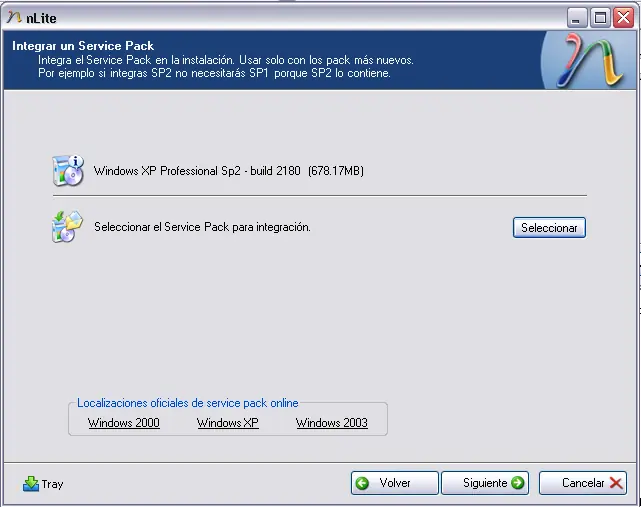Image resolution: width=641 pixels, height=507 pixels.
Task: Advance with the Siguiente button
Action: 485,483
